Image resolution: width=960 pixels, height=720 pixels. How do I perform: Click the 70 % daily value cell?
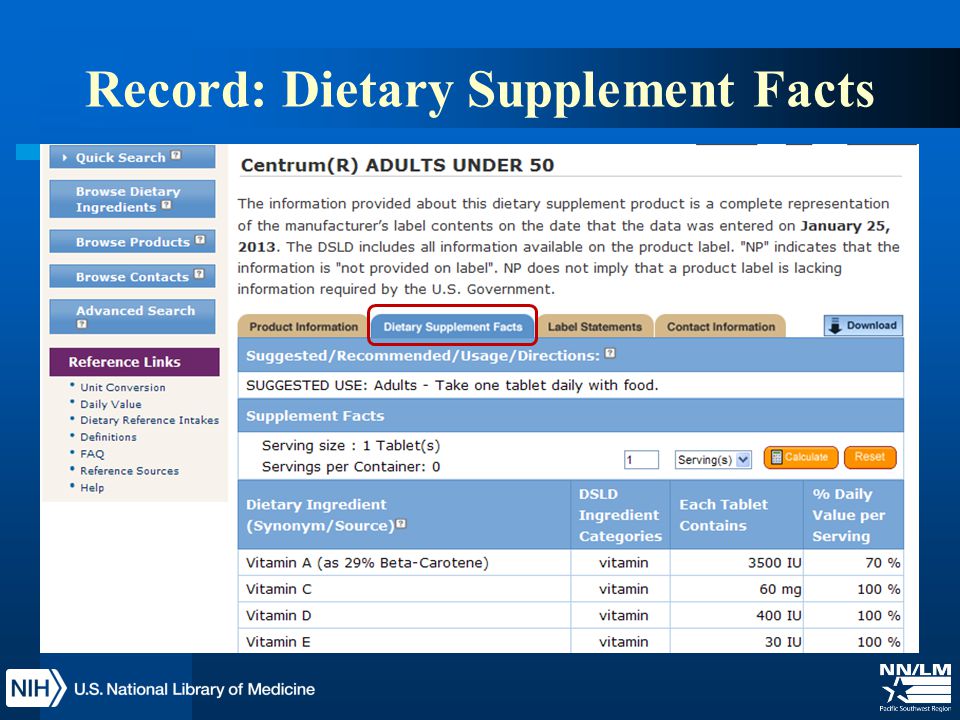(853, 563)
